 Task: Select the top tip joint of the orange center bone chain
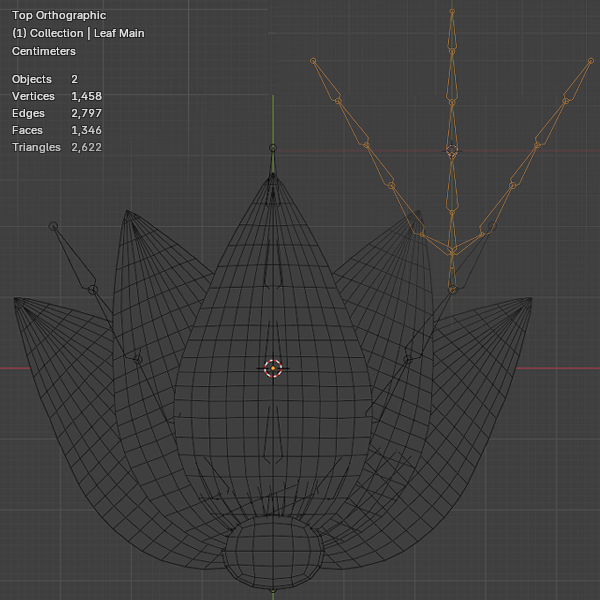[x=452, y=14]
